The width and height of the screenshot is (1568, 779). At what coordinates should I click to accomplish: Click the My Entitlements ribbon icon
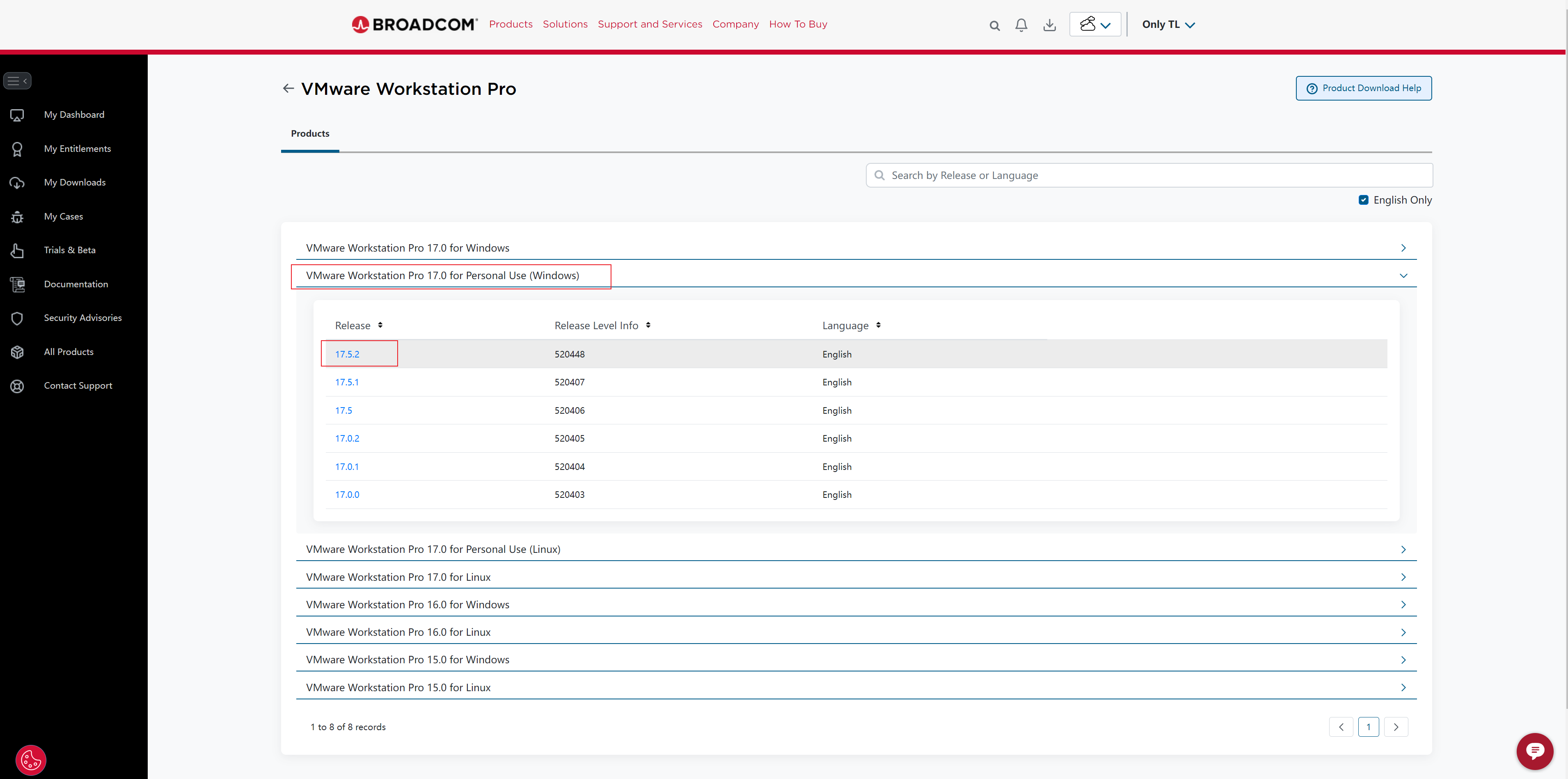tap(17, 149)
